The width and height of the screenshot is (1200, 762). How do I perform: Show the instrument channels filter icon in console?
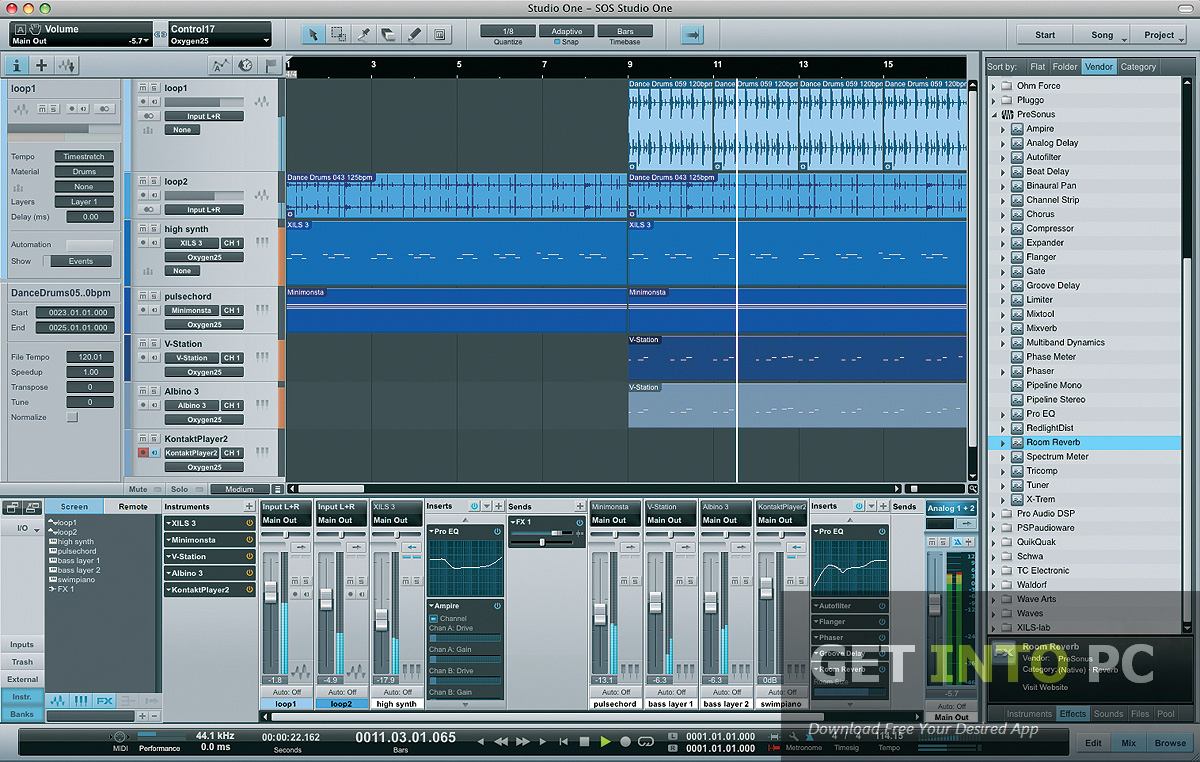pyautogui.click(x=81, y=701)
